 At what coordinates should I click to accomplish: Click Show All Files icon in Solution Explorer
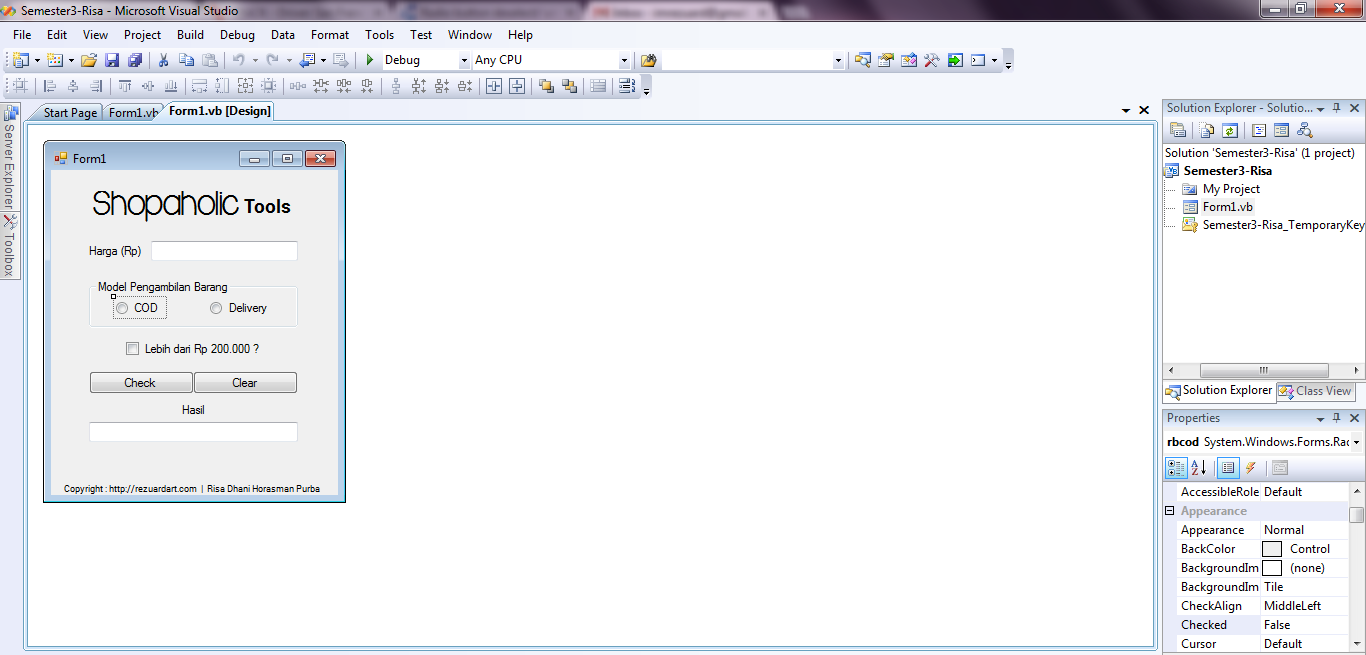tap(1207, 130)
